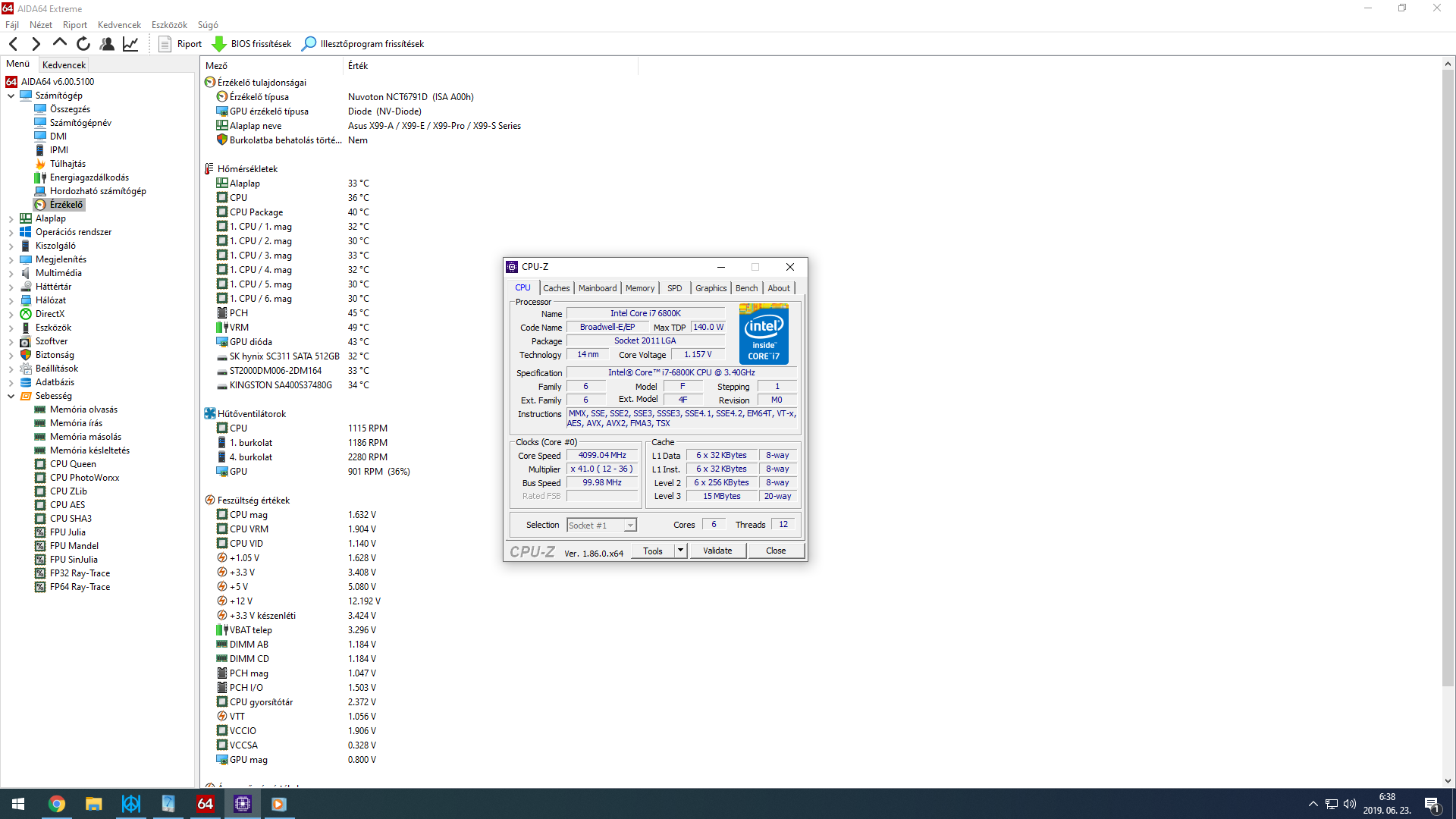Select Összegzés in the tree
Image resolution: width=1456 pixels, height=819 pixels.
pyautogui.click(x=70, y=109)
